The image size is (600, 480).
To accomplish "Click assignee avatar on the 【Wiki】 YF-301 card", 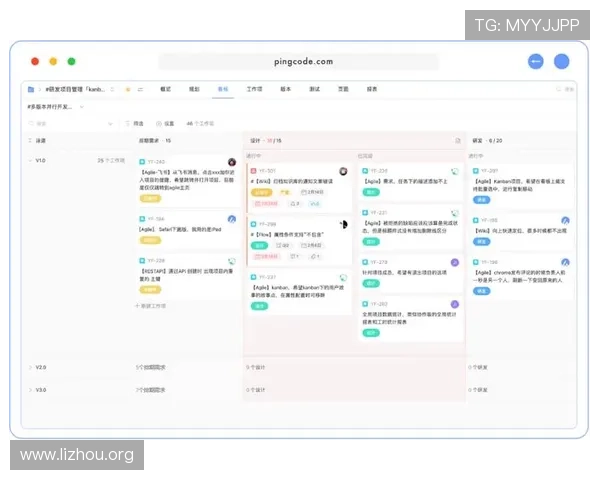I will point(343,171).
